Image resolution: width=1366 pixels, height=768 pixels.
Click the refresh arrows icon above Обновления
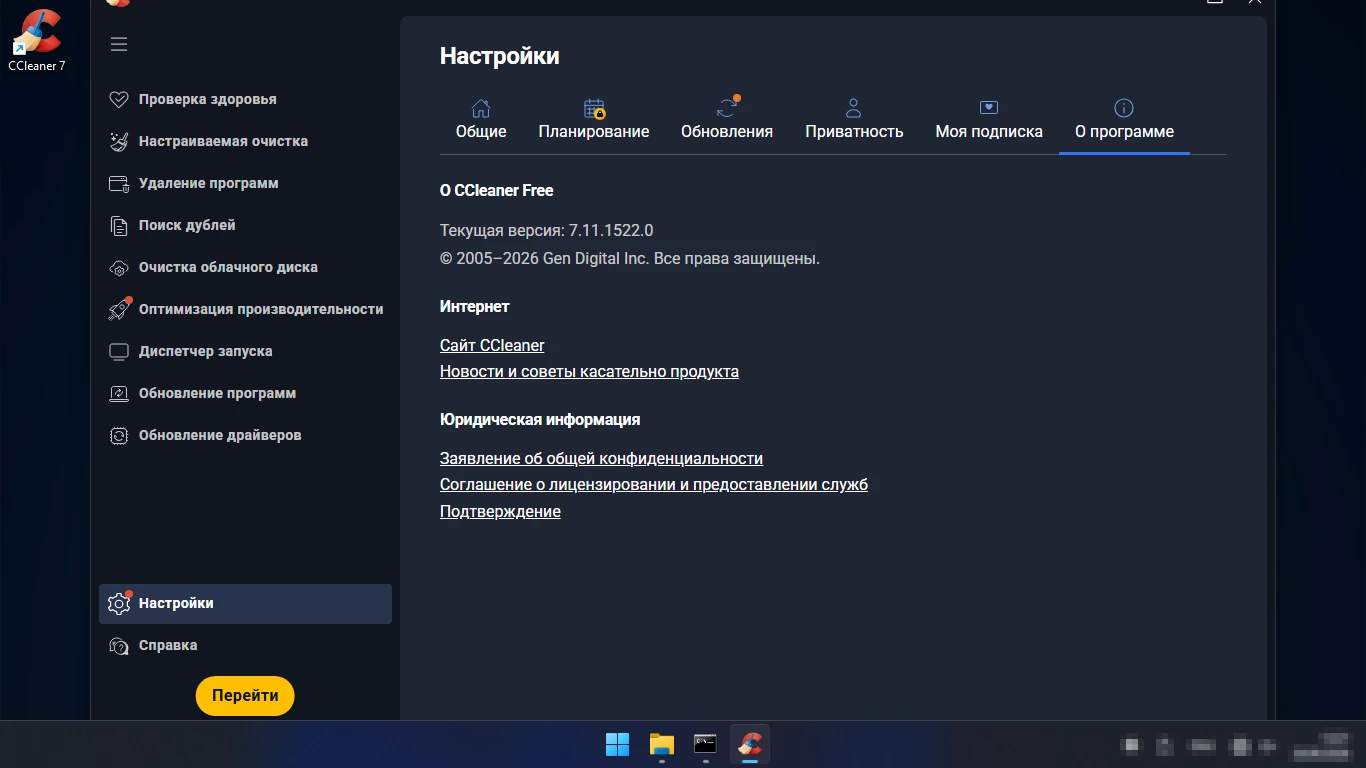pyautogui.click(x=727, y=107)
